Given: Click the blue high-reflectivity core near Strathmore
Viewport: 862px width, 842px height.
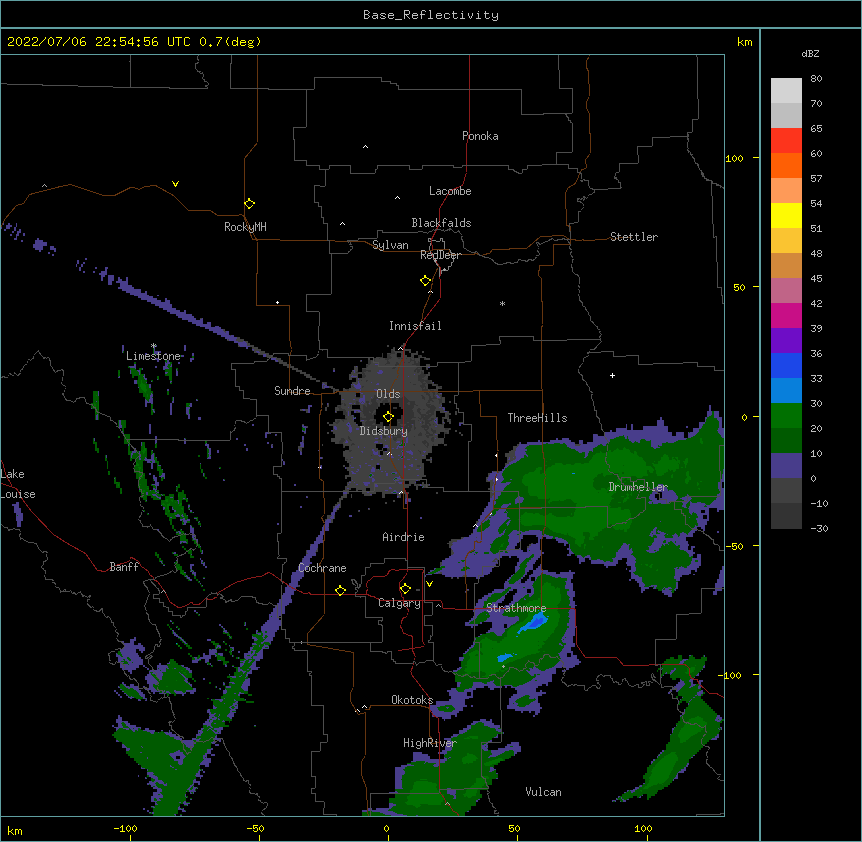Looking at the screenshot, I should pyautogui.click(x=533, y=622).
